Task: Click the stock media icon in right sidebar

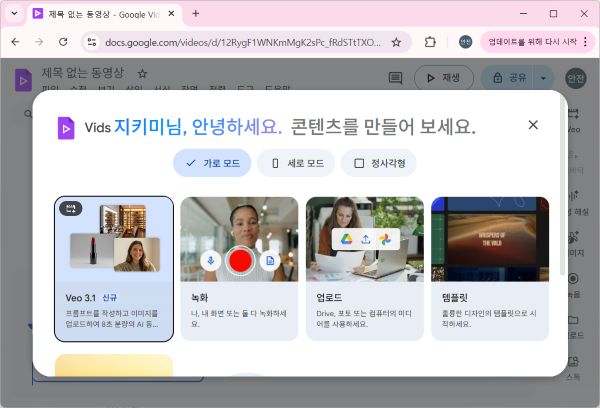Action: (x=573, y=361)
